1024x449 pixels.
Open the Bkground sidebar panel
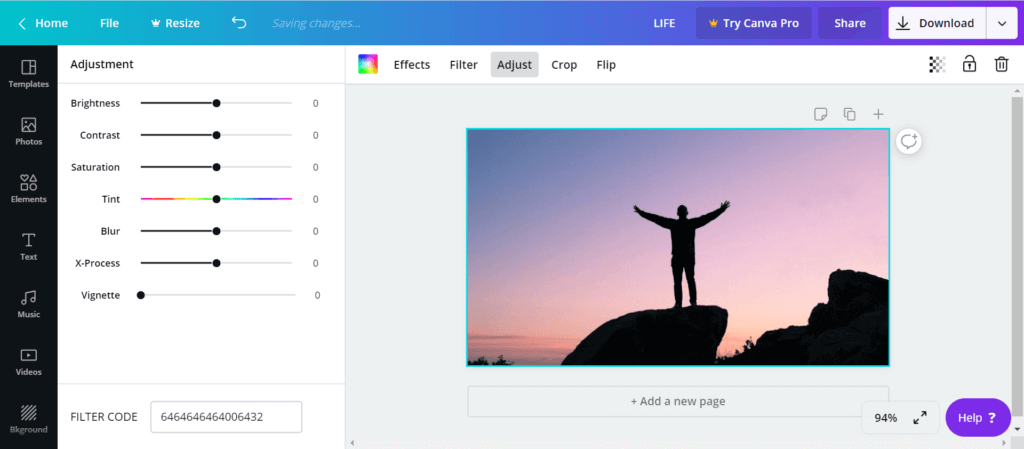29,419
